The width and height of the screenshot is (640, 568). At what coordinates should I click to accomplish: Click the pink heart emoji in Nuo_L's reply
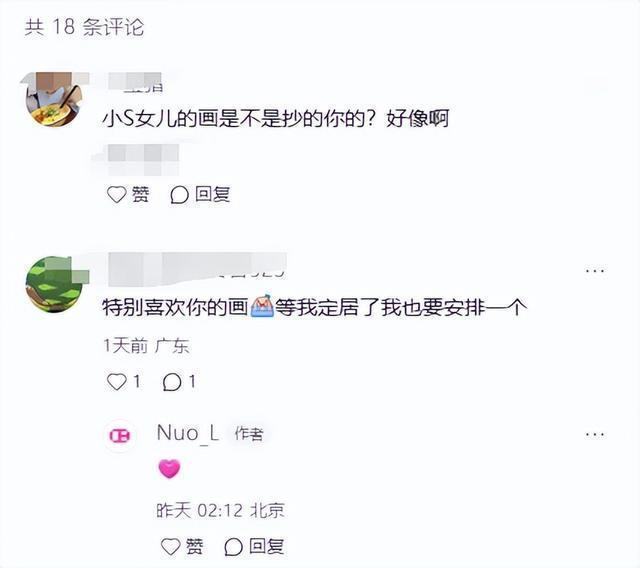pos(169,468)
